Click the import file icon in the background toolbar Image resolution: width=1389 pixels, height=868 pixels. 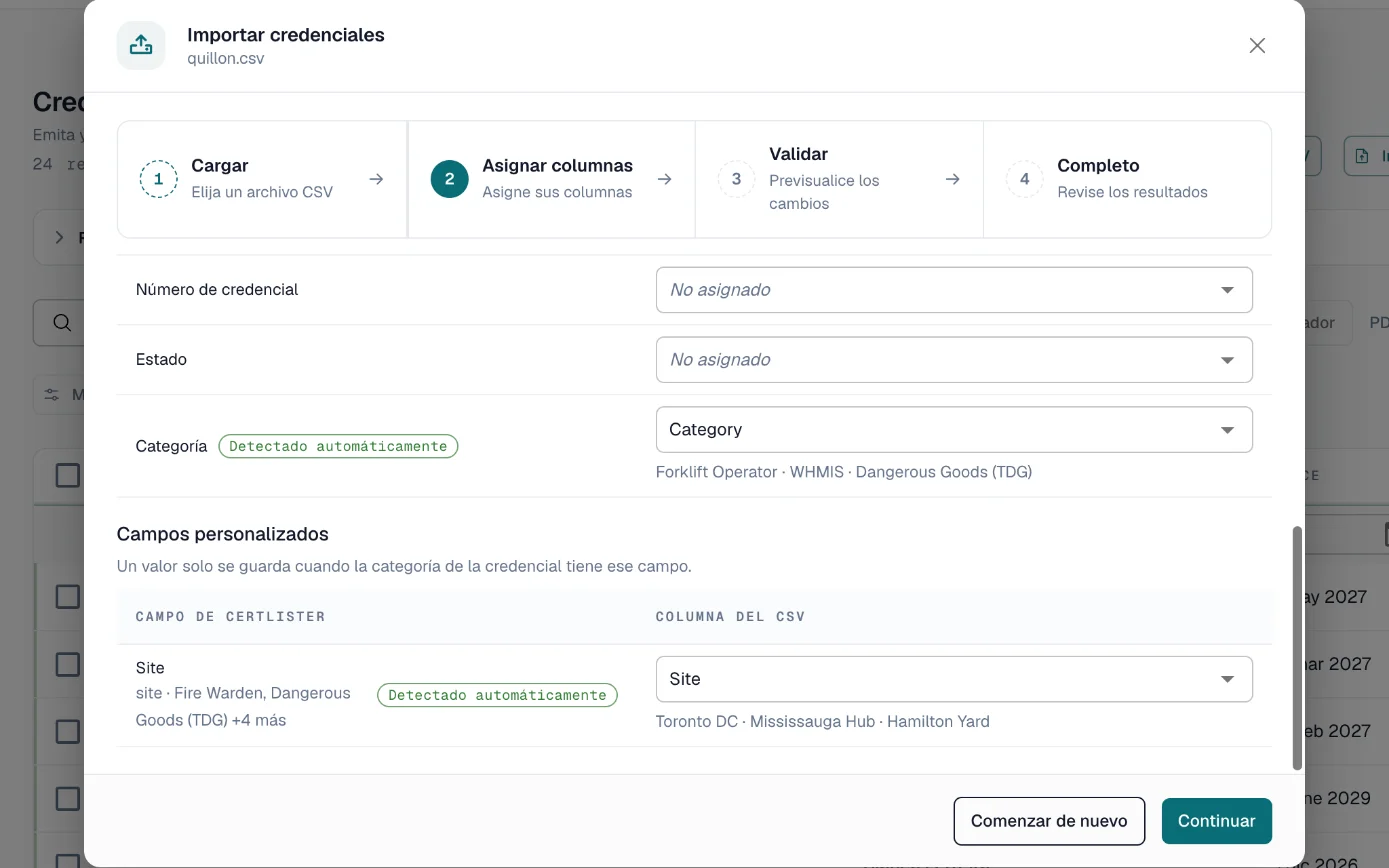(x=1362, y=156)
